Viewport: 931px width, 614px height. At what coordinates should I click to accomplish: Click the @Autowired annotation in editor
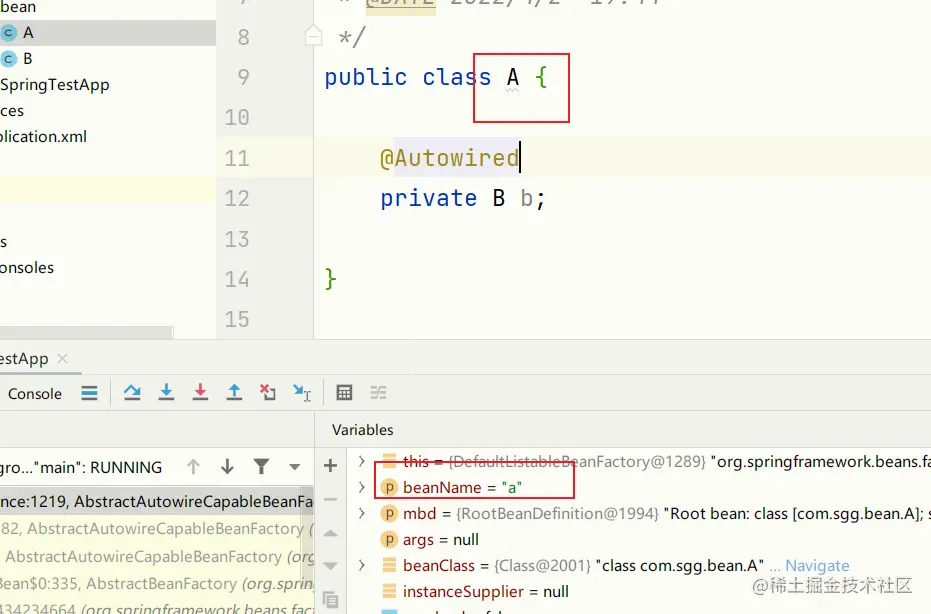coord(449,158)
